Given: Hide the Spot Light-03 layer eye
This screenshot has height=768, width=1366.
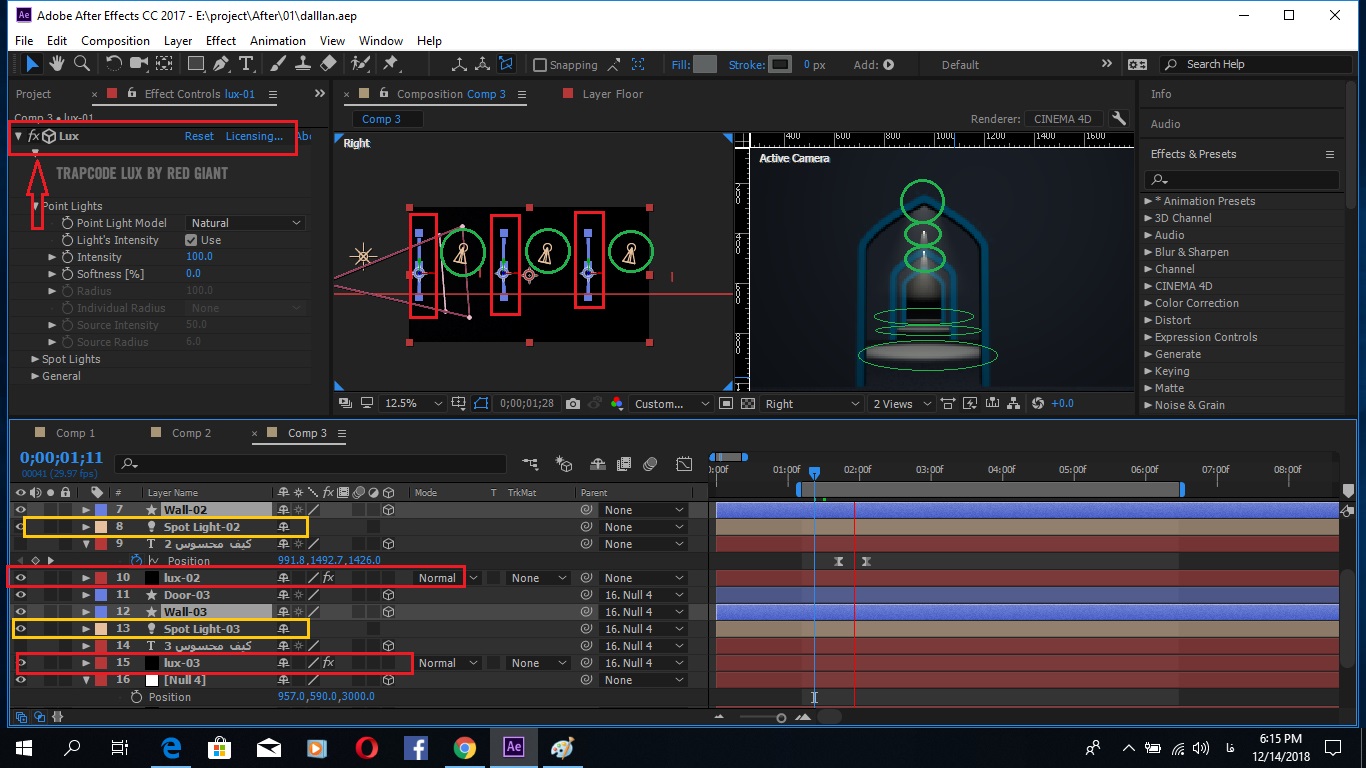Looking at the screenshot, I should click(20, 629).
